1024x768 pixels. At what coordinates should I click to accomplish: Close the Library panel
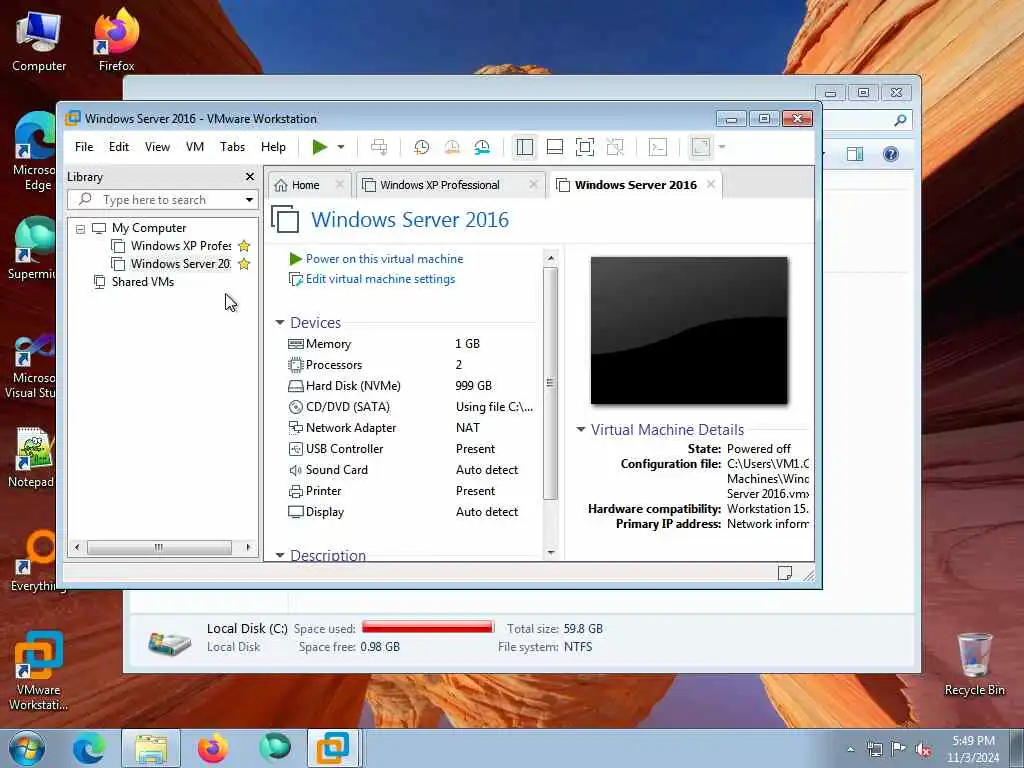point(249,176)
